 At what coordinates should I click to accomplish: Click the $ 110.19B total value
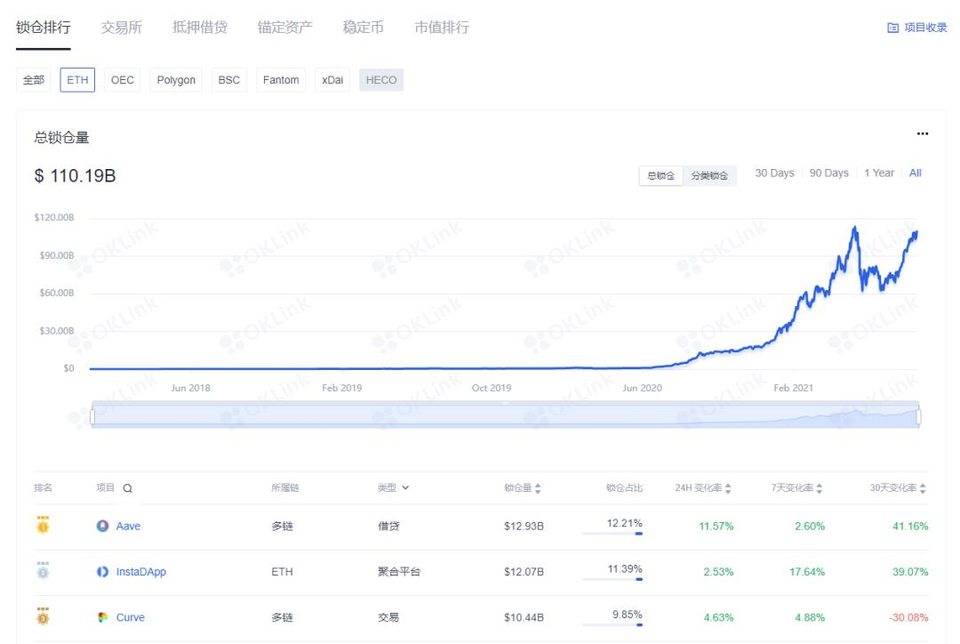coord(75,176)
